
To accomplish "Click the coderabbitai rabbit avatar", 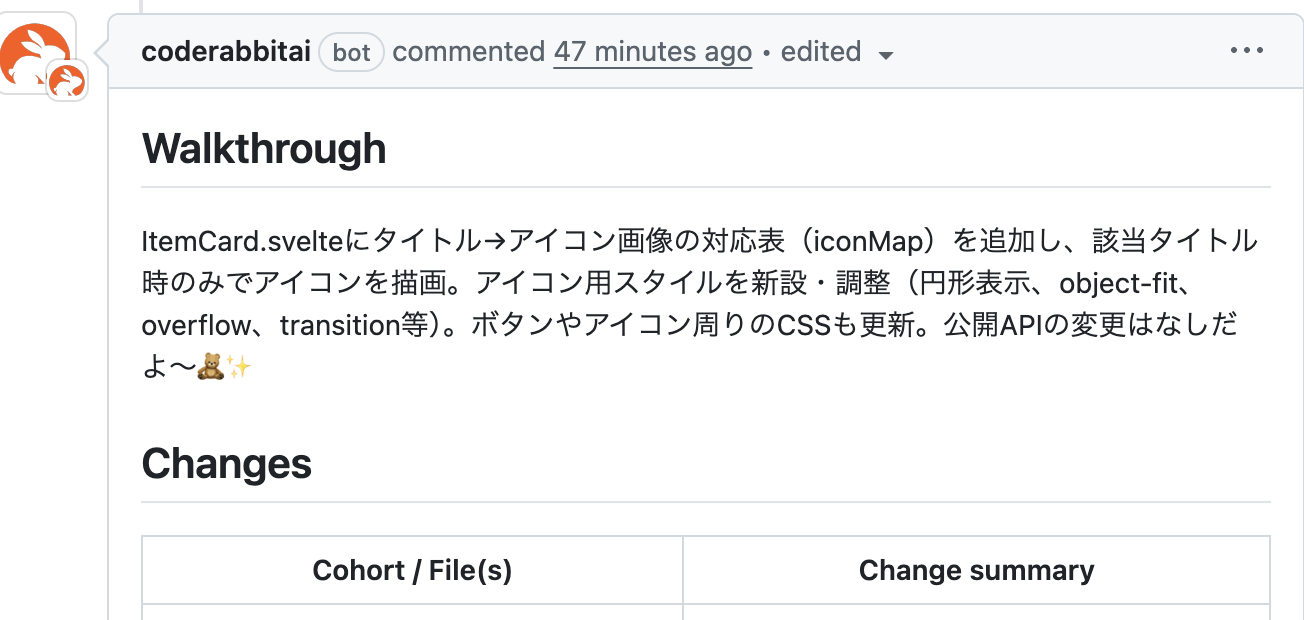I will pyautogui.click(x=32, y=48).
